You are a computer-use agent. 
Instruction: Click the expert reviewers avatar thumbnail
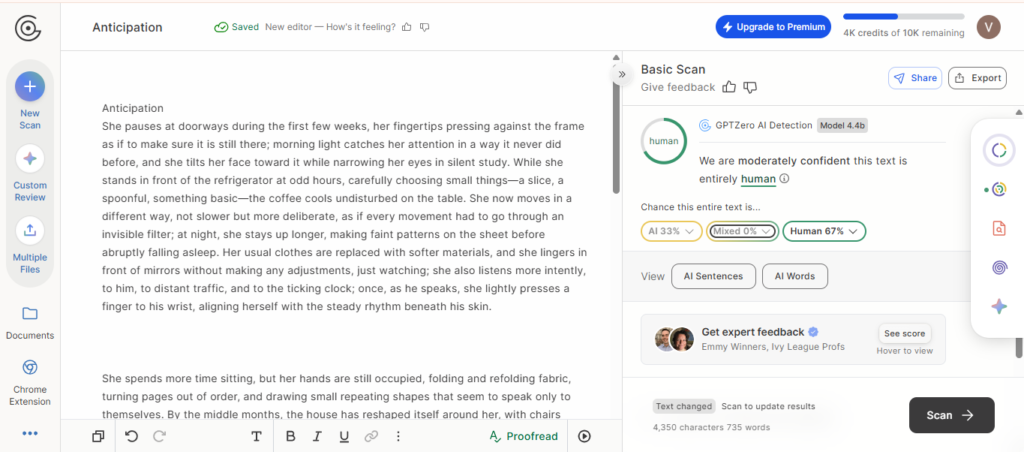tap(674, 339)
